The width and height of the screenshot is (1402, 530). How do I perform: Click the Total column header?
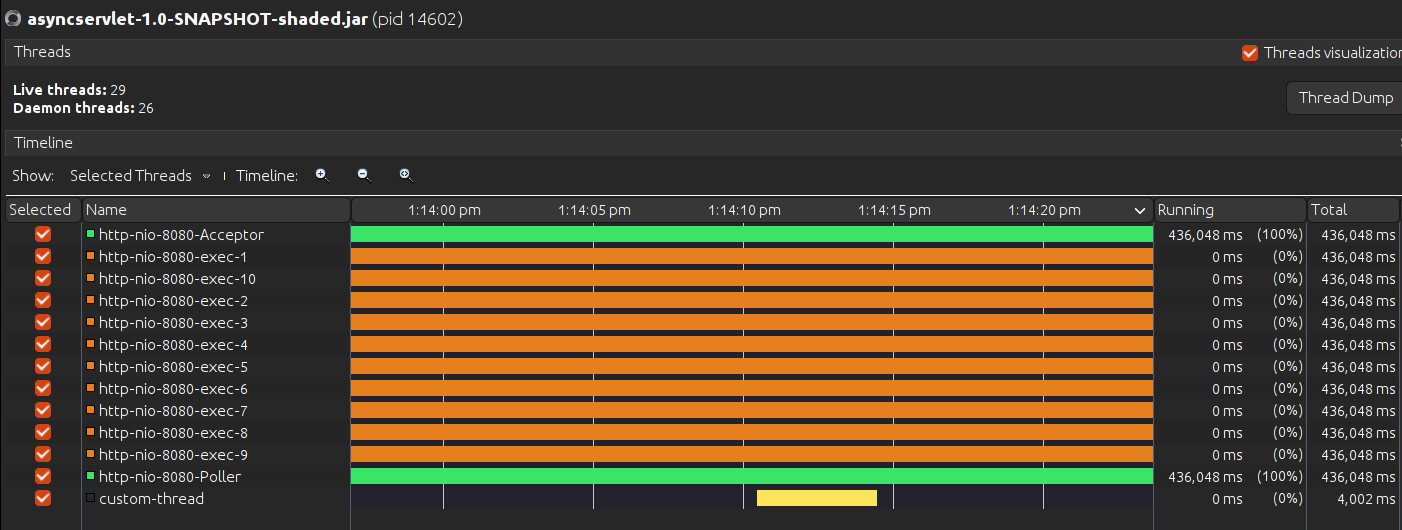click(1352, 210)
